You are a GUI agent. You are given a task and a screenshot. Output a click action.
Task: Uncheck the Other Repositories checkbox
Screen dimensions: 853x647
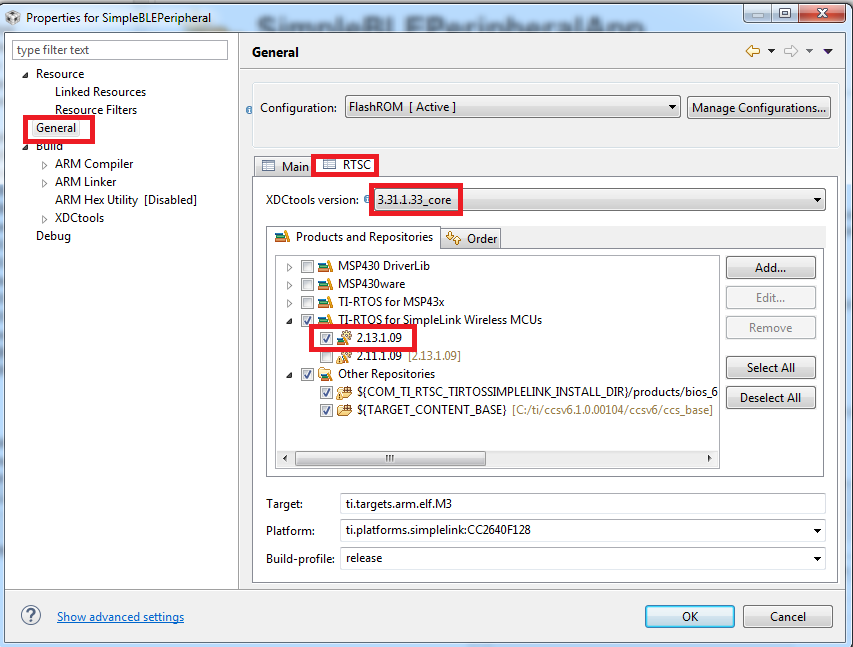click(x=307, y=374)
